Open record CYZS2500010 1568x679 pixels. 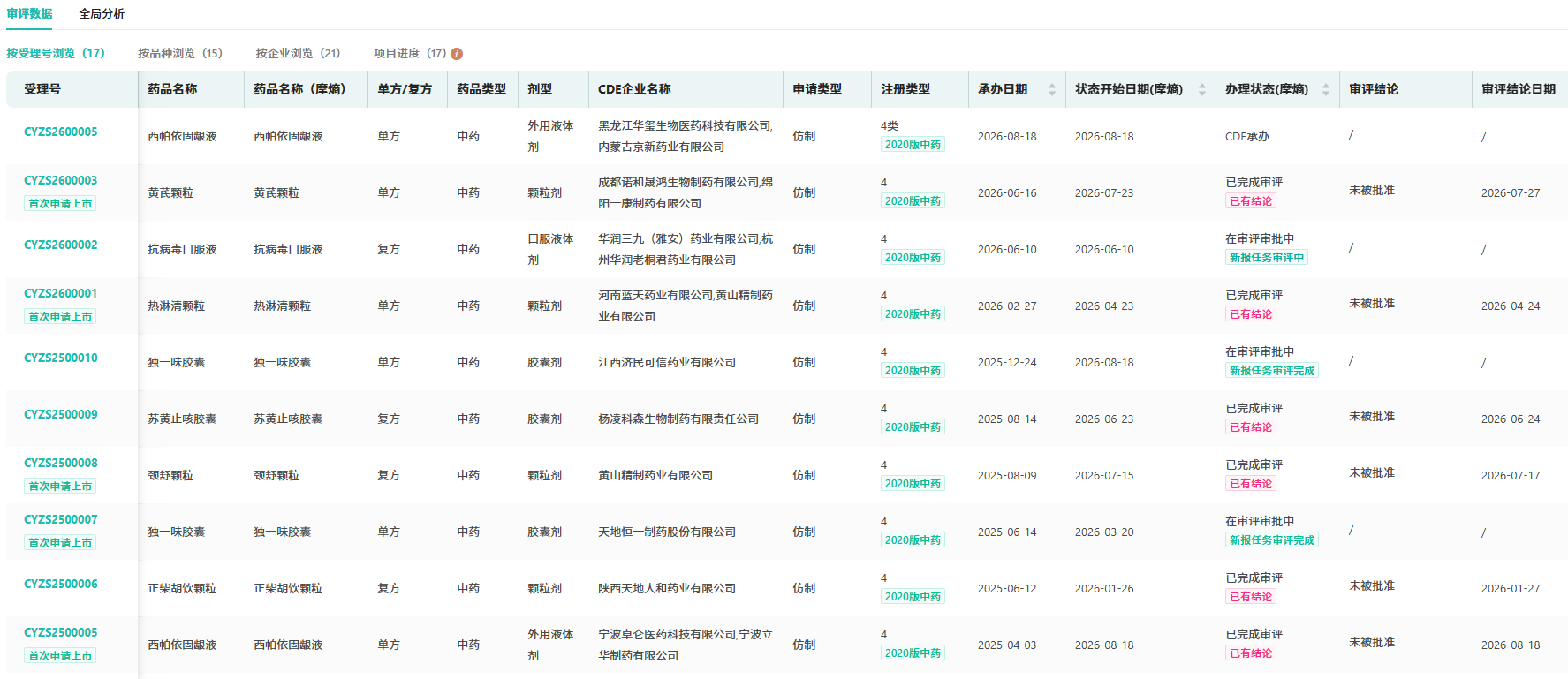pos(61,358)
